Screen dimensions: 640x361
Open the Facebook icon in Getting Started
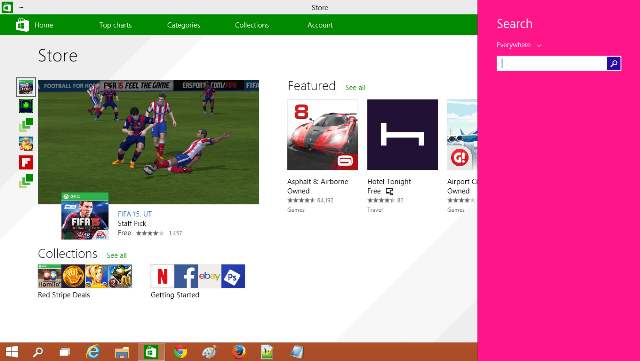click(x=186, y=276)
